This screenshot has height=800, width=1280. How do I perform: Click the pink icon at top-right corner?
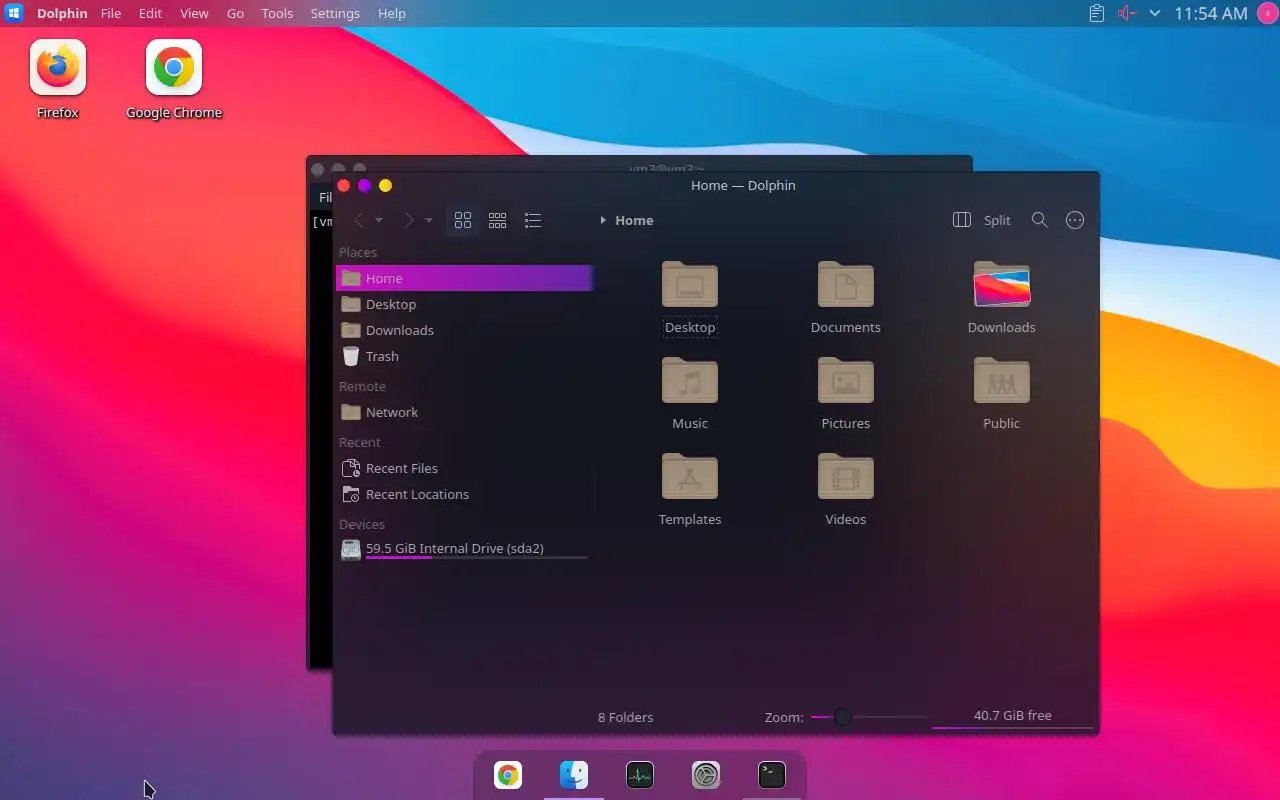1267,13
